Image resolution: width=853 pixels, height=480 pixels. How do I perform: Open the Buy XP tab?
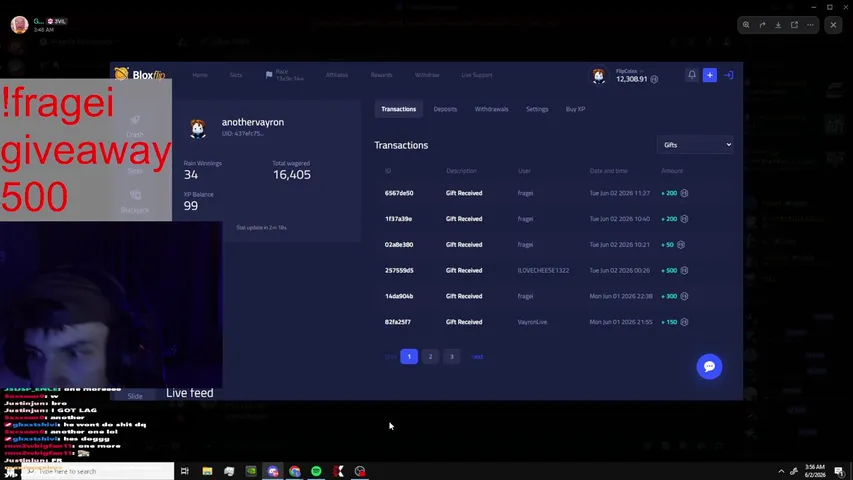coord(575,109)
